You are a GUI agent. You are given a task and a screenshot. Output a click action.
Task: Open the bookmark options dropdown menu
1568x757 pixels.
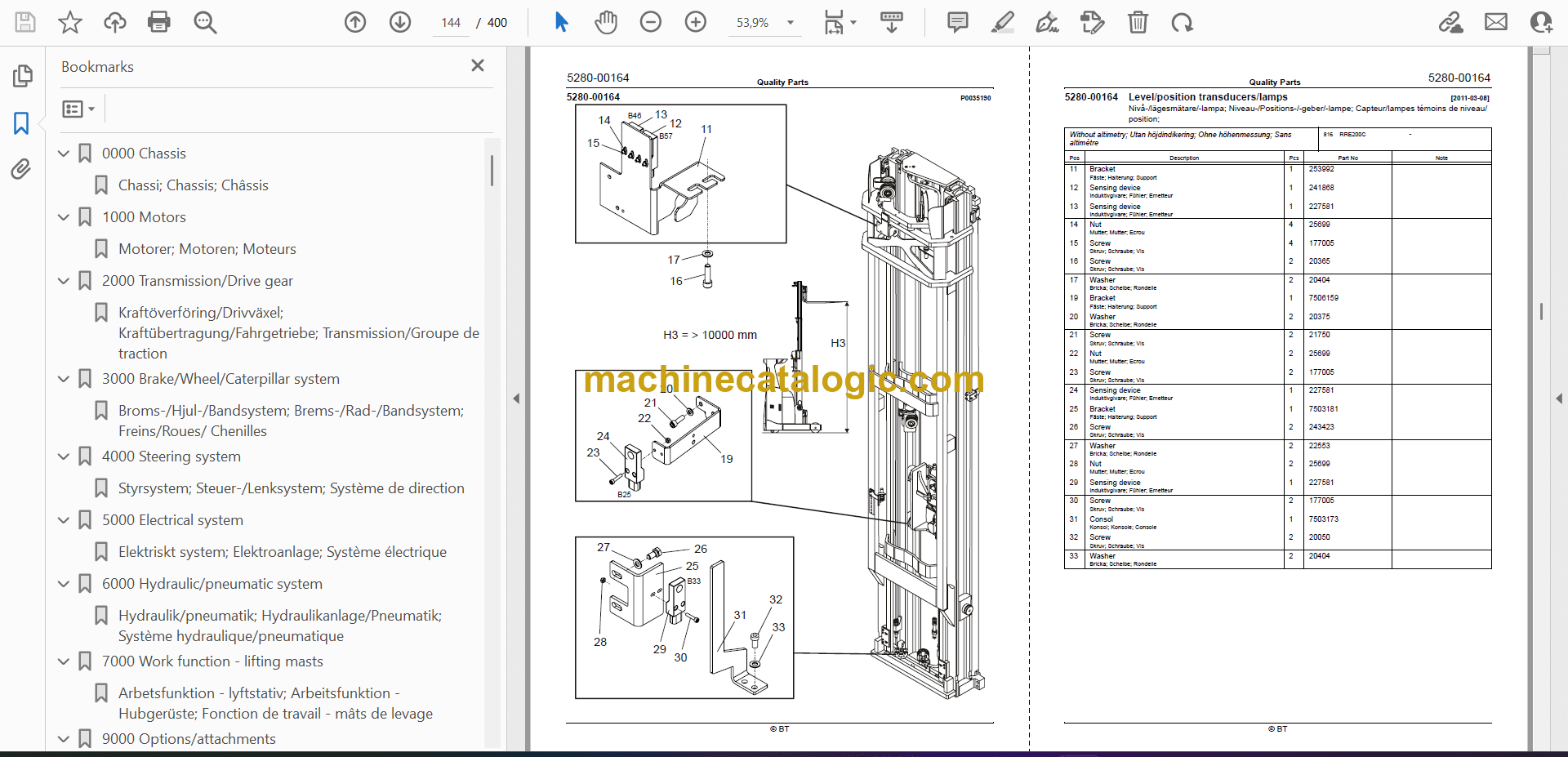point(78,109)
